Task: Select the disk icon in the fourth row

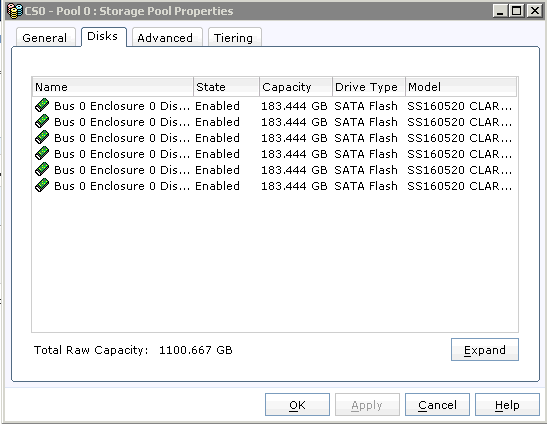Action: tap(42, 153)
